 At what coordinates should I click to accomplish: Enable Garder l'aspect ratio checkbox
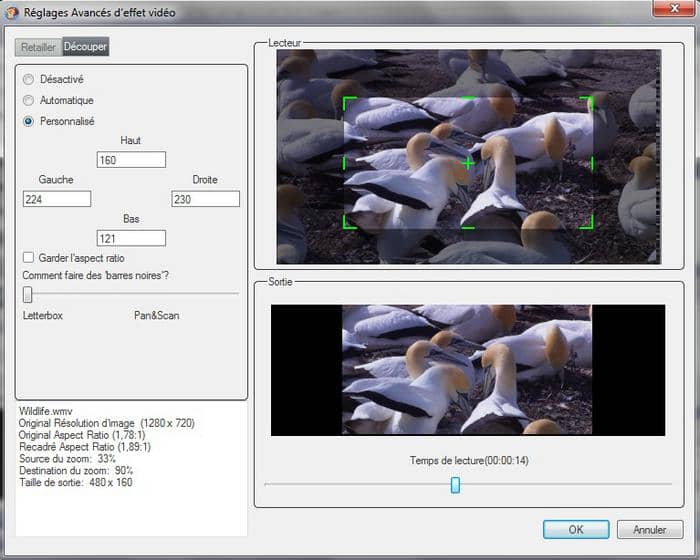click(28, 258)
